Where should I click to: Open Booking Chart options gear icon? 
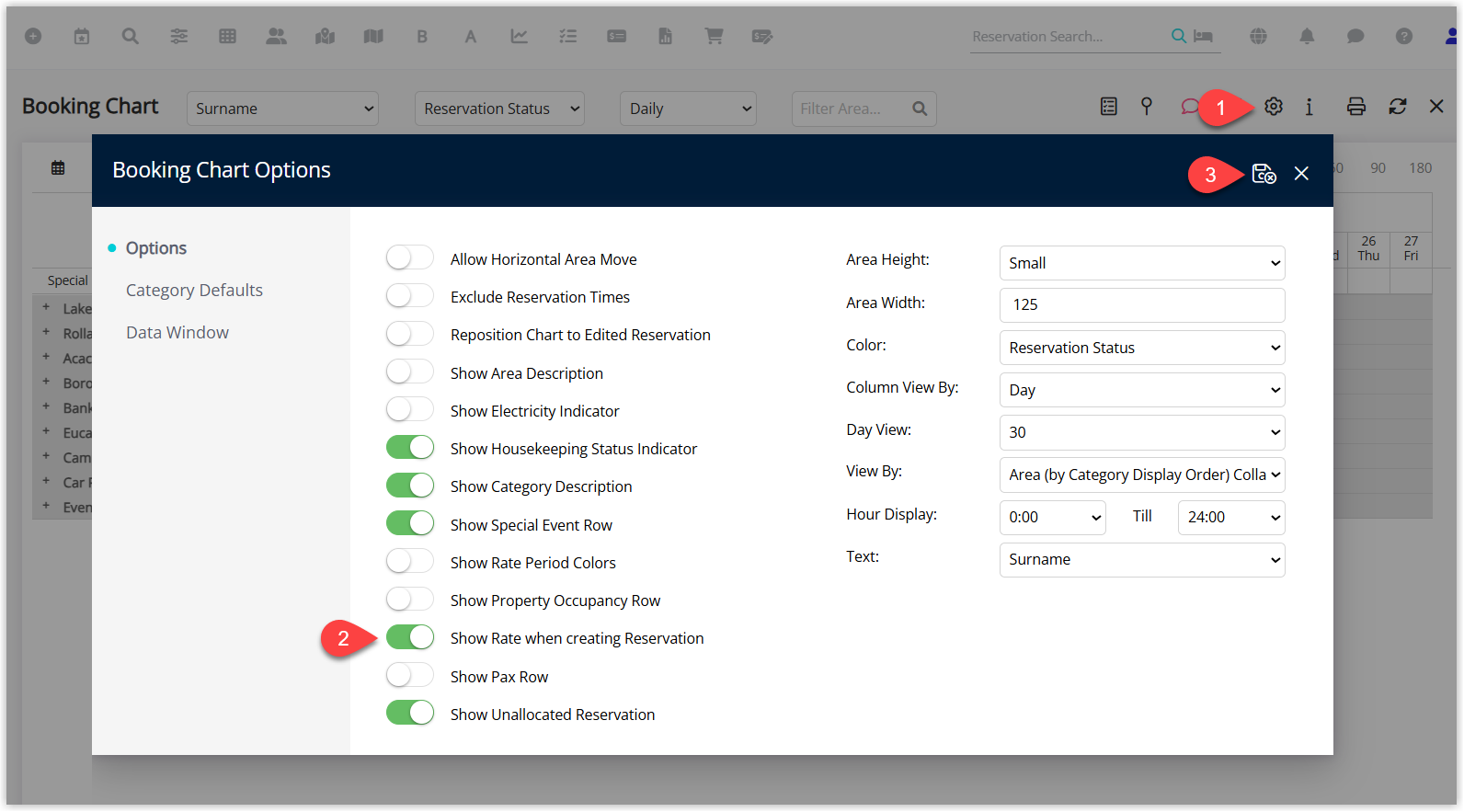[x=1274, y=107]
